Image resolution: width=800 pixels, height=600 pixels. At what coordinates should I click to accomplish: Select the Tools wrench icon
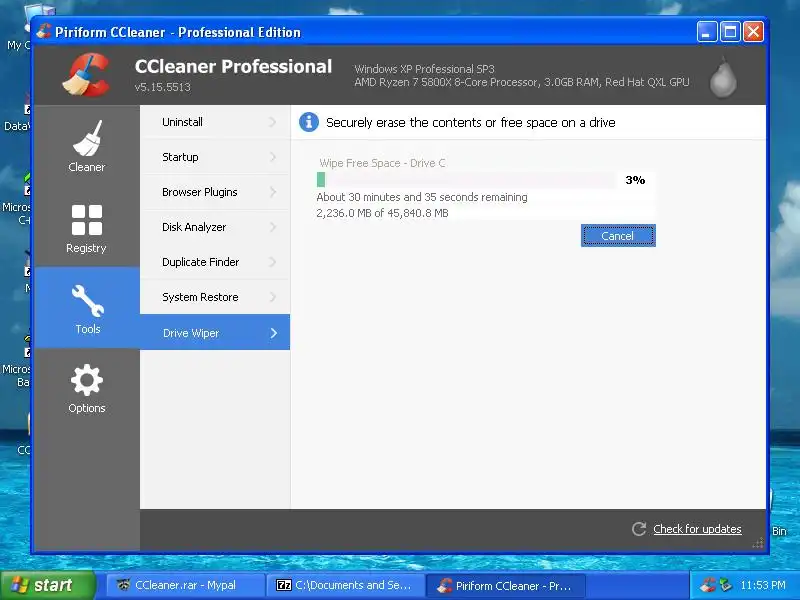pyautogui.click(x=88, y=301)
